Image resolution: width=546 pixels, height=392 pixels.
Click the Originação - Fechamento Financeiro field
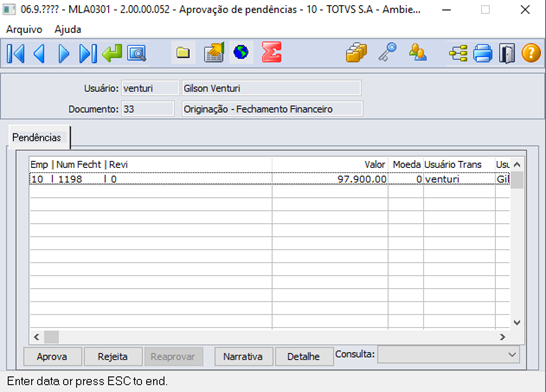click(272, 109)
